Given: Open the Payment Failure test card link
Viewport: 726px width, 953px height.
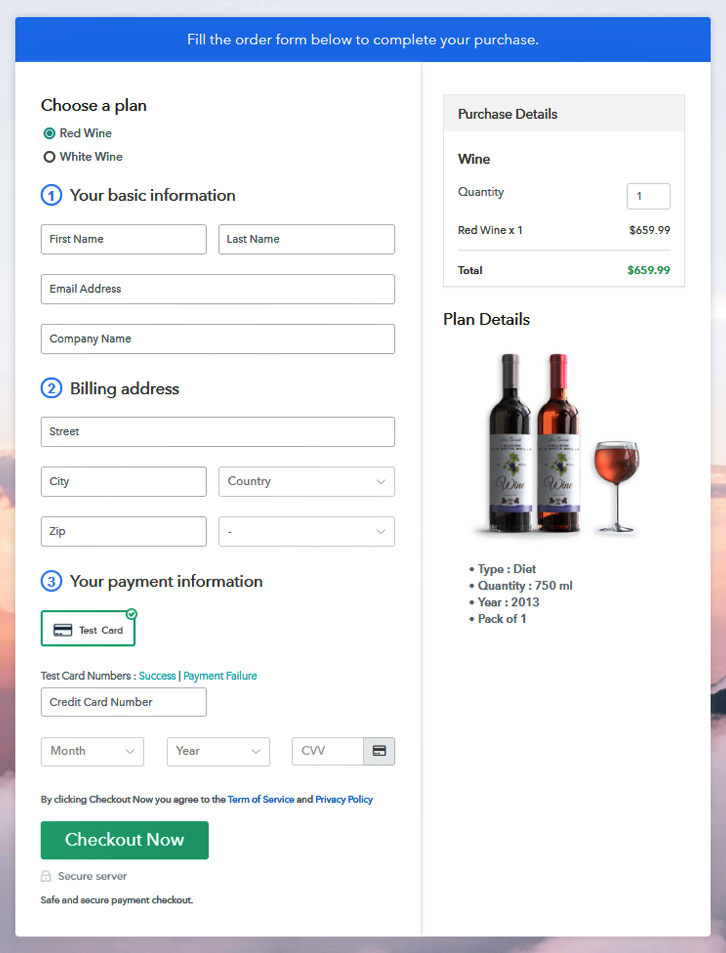Looking at the screenshot, I should 220,676.
